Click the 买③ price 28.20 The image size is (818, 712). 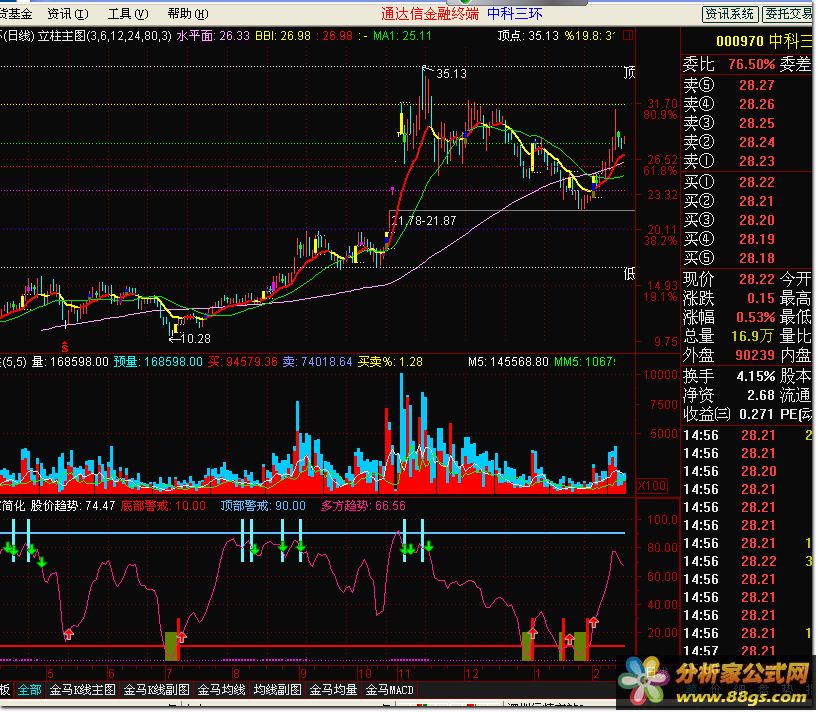[757, 220]
